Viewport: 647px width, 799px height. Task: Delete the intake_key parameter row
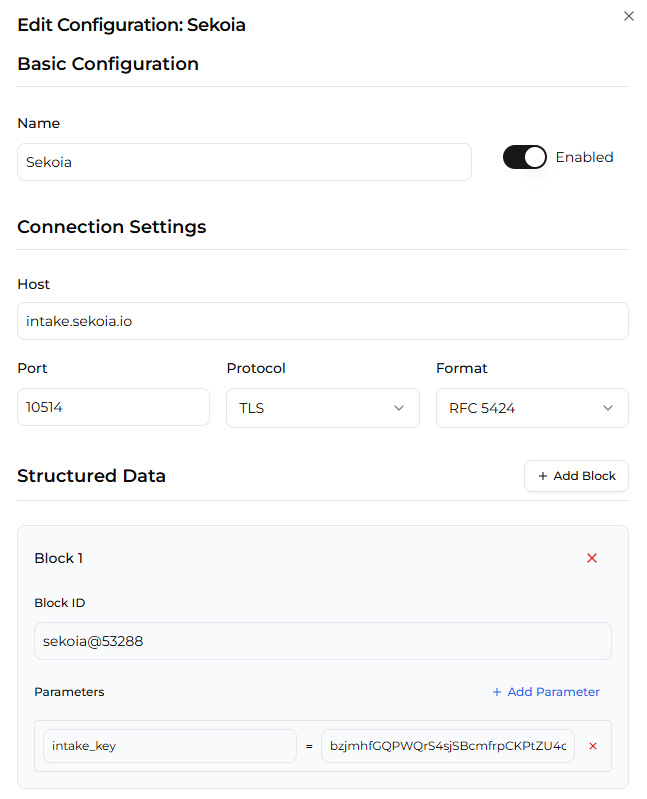(x=592, y=746)
